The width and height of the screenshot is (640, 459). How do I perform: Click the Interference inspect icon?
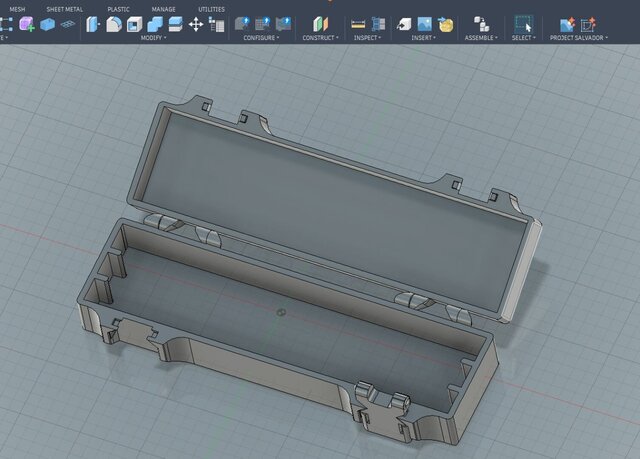point(378,24)
